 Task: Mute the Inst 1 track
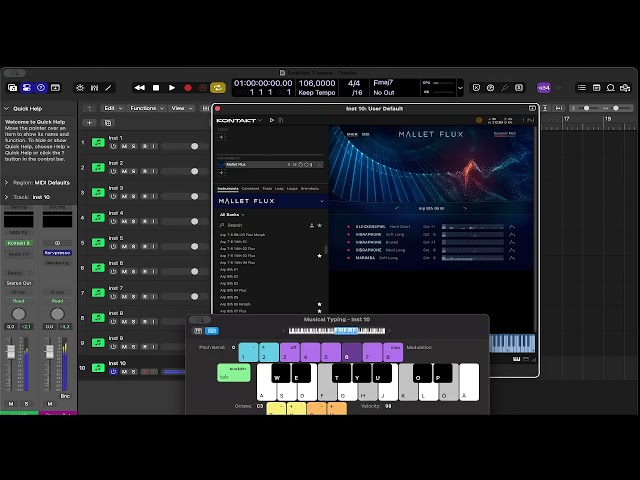coord(124,146)
